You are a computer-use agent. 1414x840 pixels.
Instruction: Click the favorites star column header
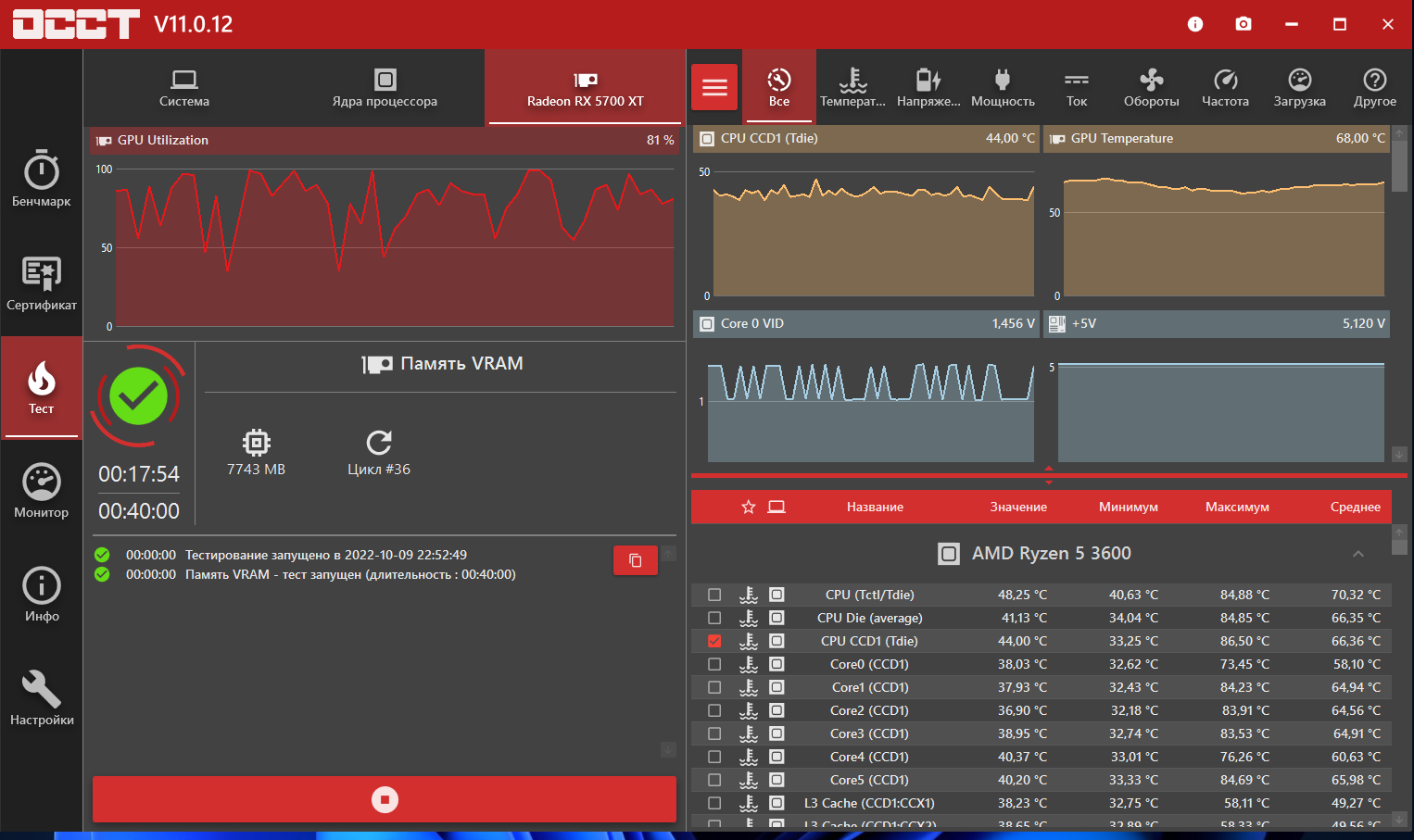[x=749, y=507]
